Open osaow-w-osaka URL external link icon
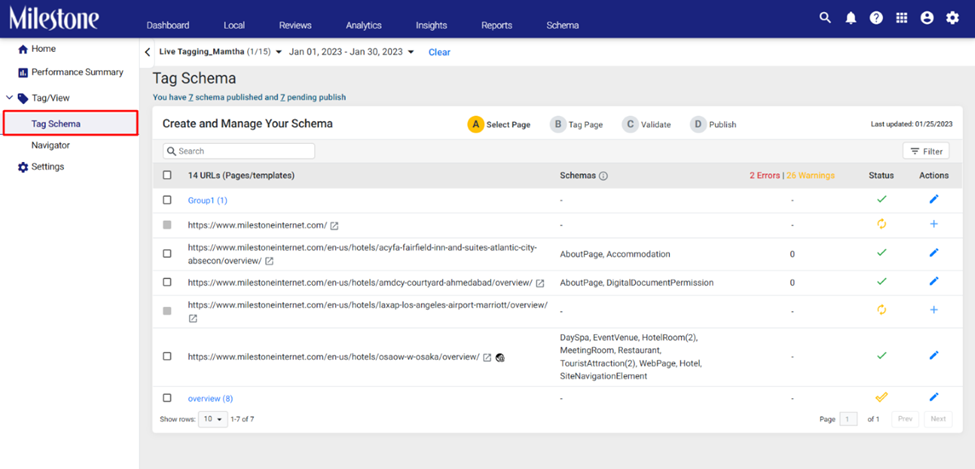The height and width of the screenshot is (469, 975). tap(488, 358)
